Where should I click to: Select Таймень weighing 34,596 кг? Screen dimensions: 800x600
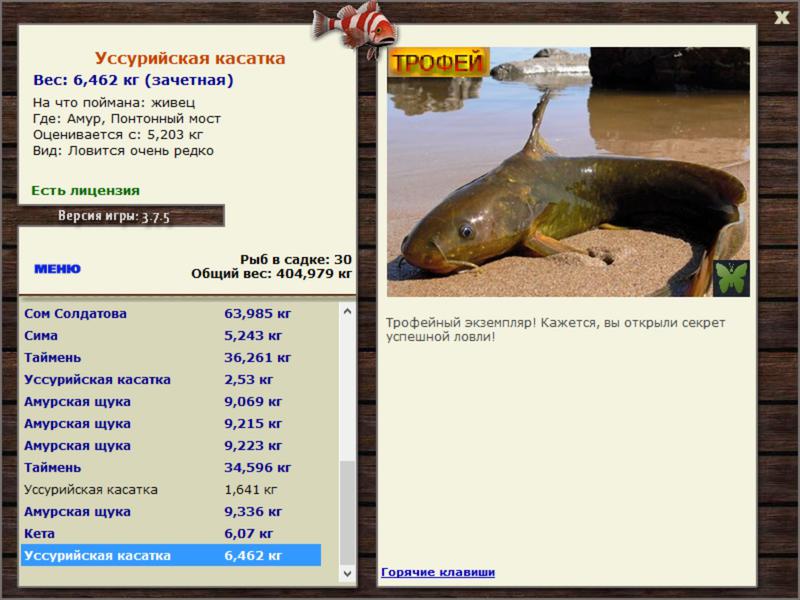[171, 467]
